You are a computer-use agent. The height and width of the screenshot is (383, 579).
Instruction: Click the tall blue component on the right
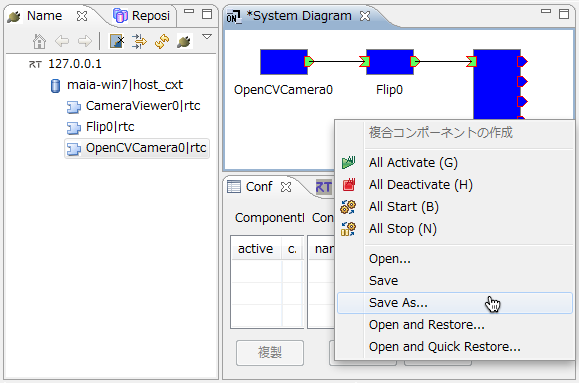tap(497, 84)
